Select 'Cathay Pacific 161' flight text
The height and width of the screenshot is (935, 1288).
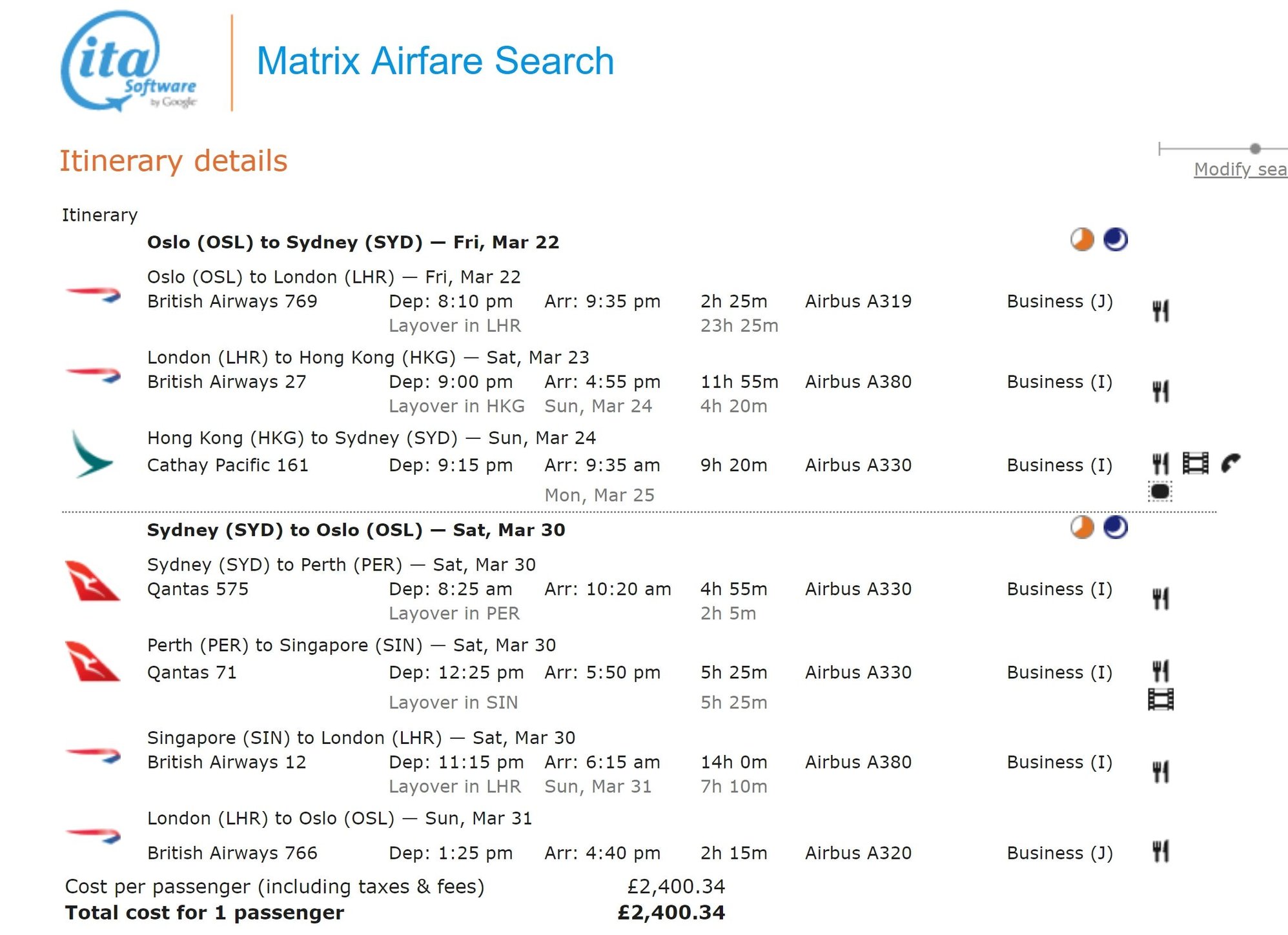[228, 465]
